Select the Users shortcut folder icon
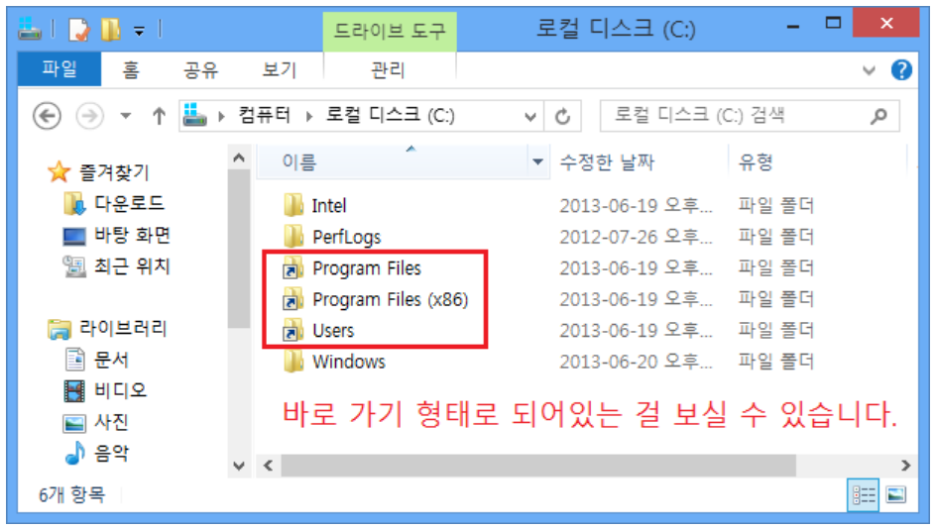 (292, 330)
